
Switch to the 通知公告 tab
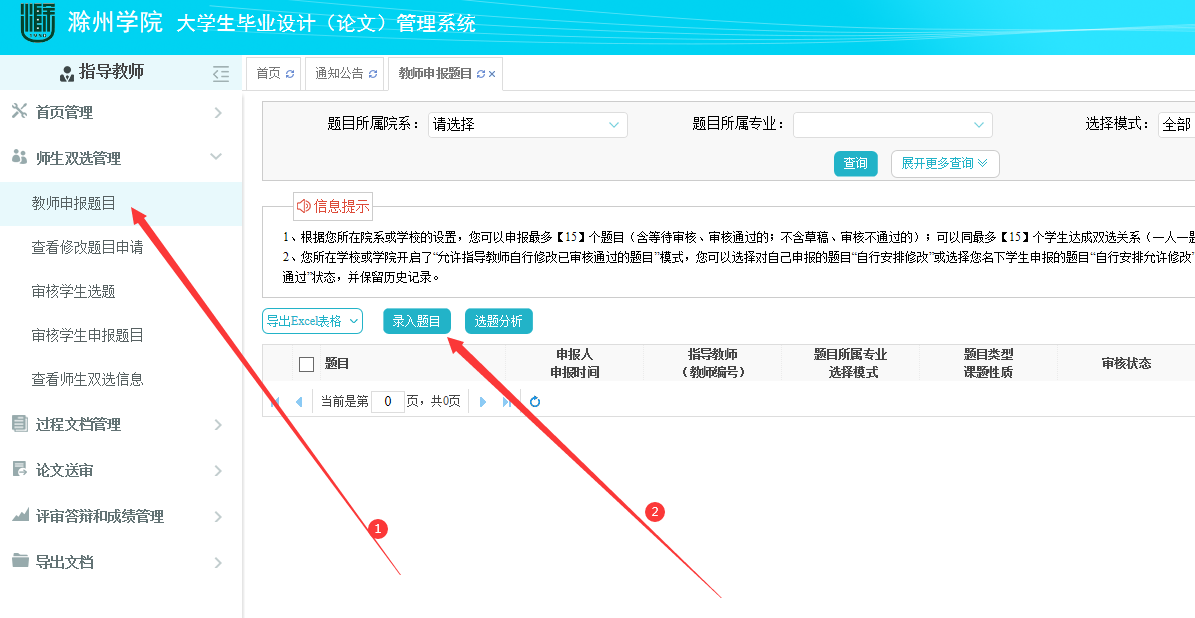tap(339, 74)
